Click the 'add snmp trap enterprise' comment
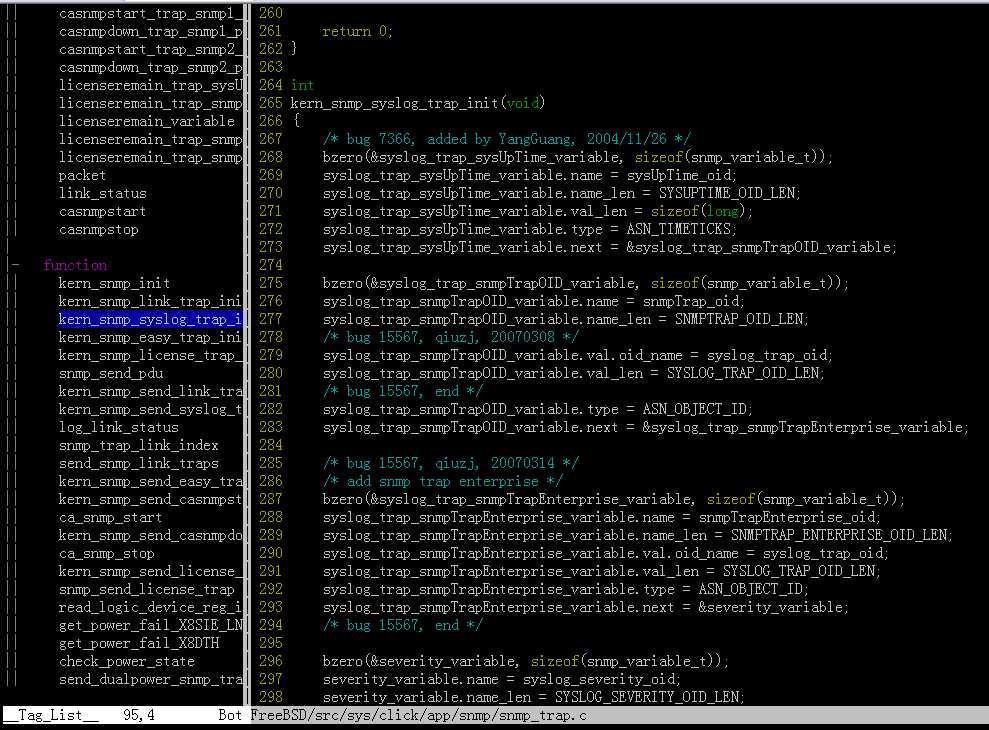 pos(442,481)
